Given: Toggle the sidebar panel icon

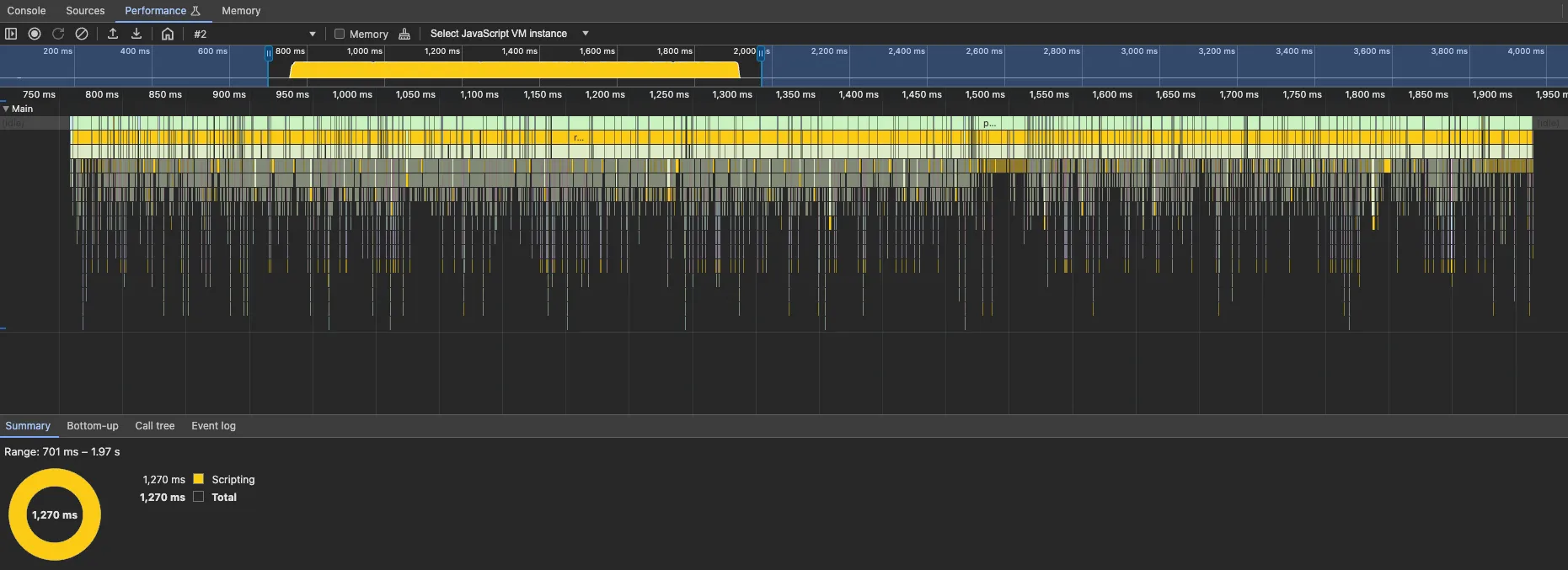Looking at the screenshot, I should (11, 34).
